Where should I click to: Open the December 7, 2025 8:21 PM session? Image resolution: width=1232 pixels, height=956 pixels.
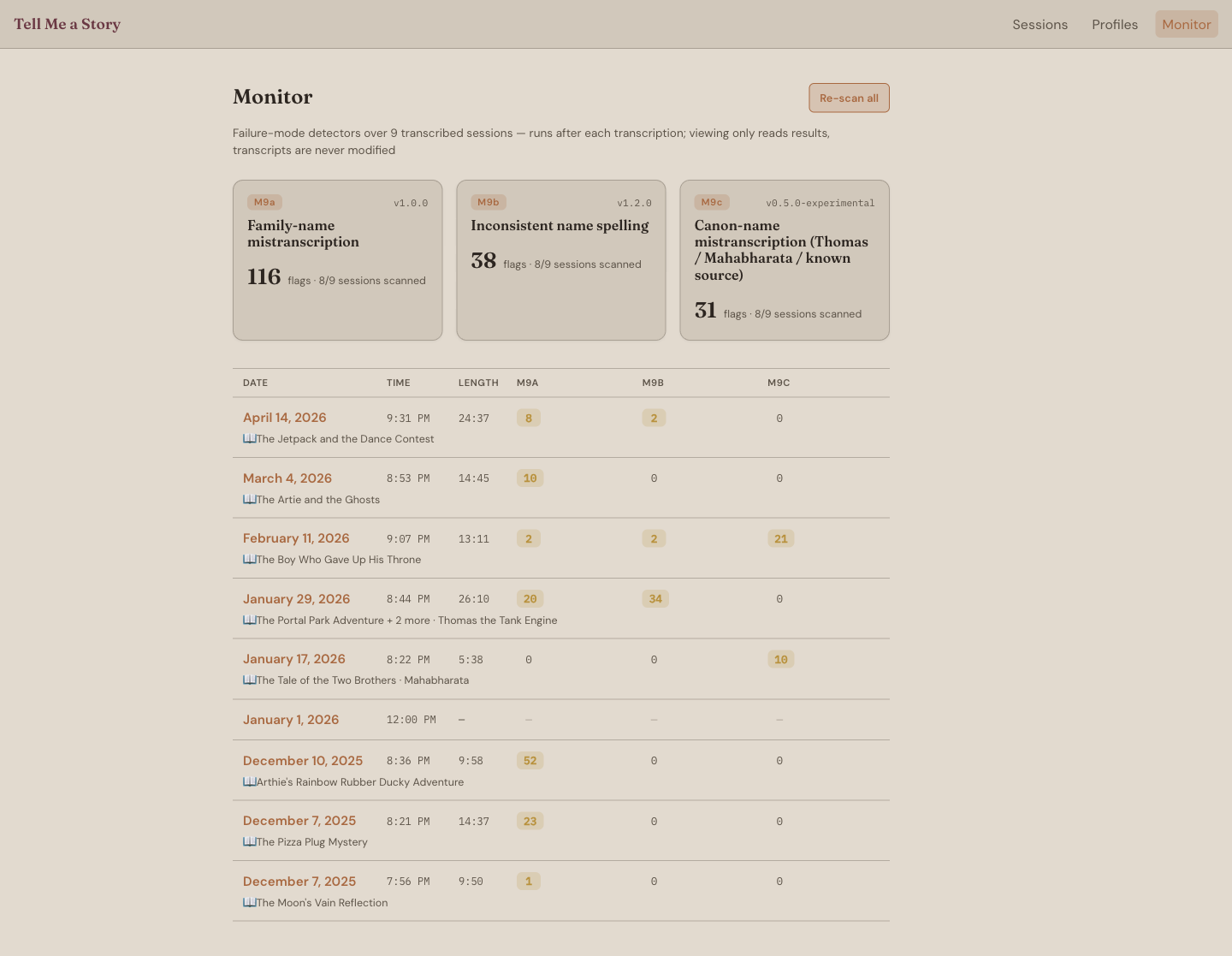click(299, 821)
